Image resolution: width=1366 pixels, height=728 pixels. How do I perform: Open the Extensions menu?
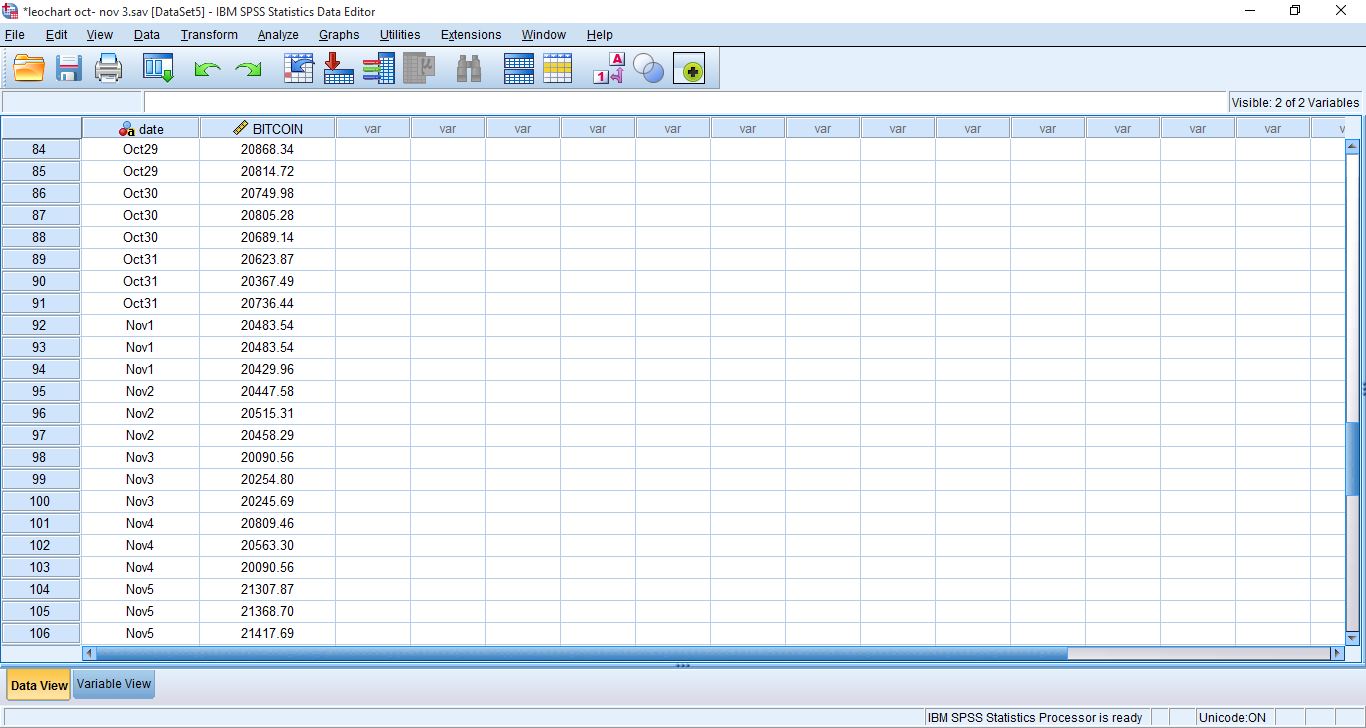pos(471,34)
